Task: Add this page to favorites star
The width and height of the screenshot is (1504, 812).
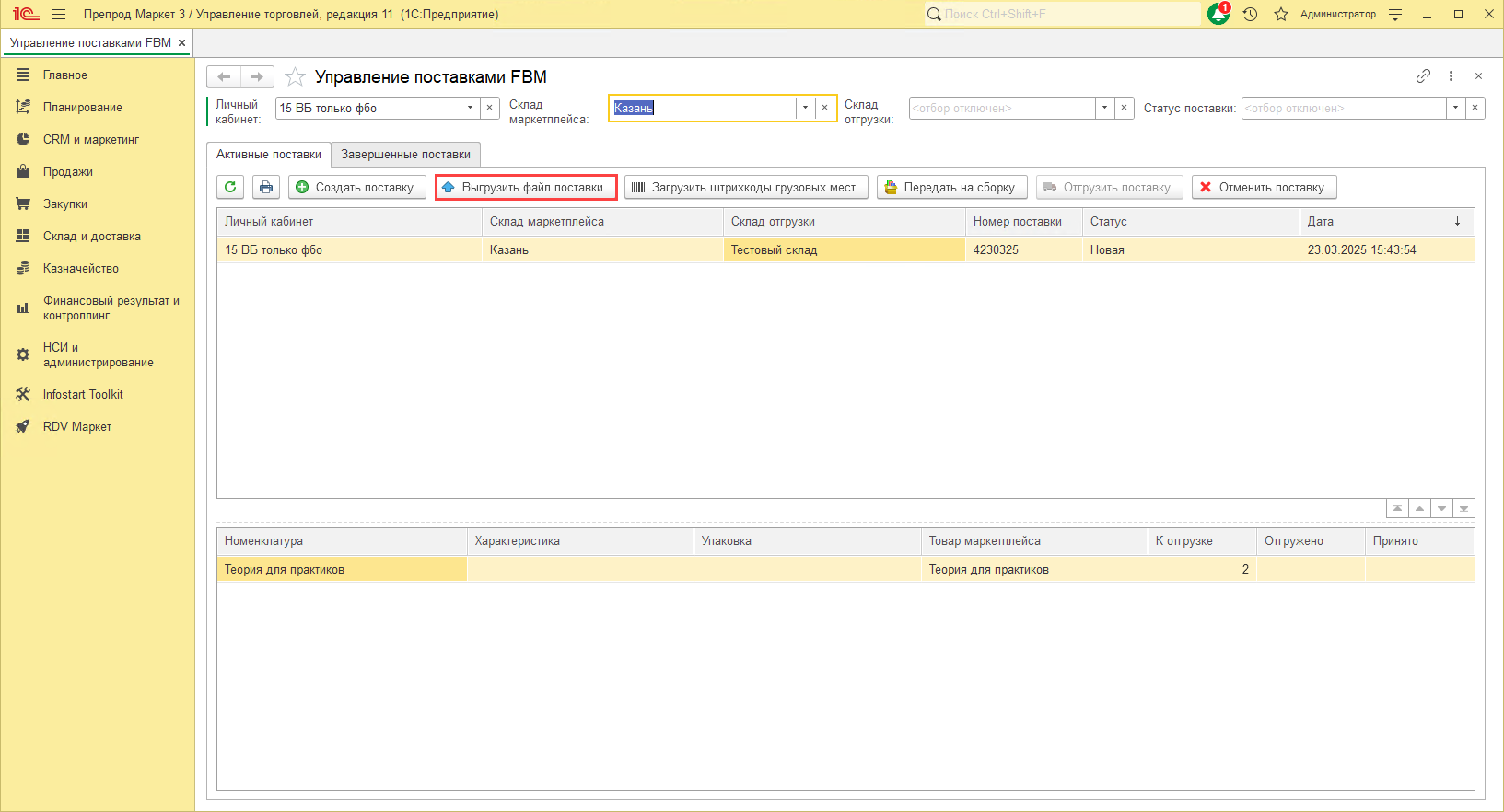Action: (x=295, y=76)
